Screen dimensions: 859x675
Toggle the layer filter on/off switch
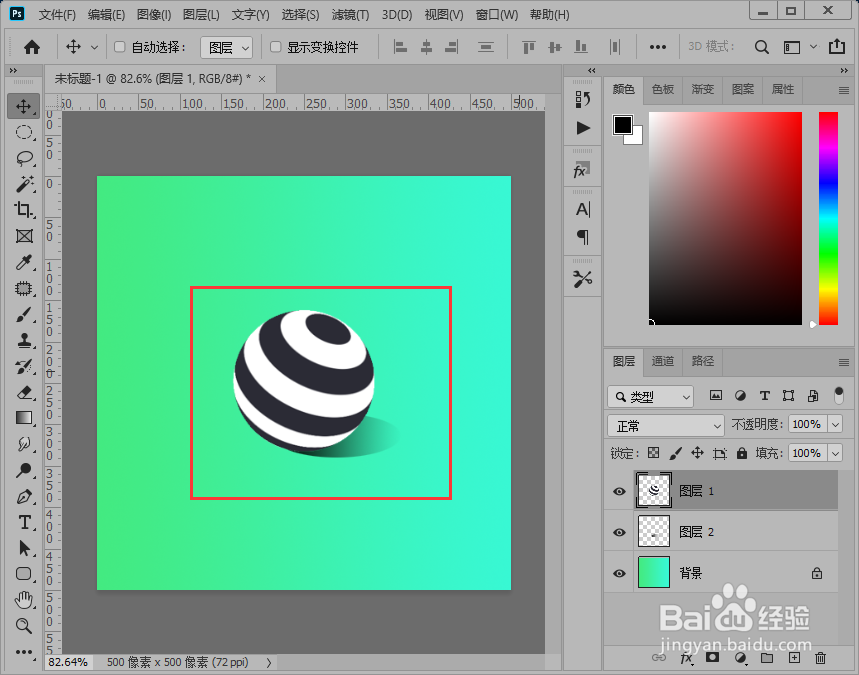tap(838, 396)
